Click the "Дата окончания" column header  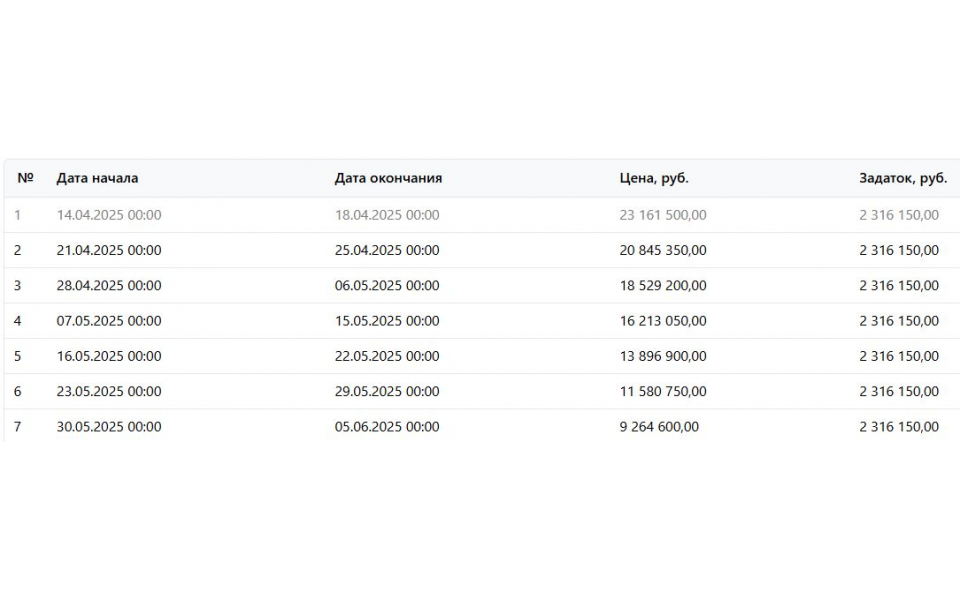tap(388, 178)
